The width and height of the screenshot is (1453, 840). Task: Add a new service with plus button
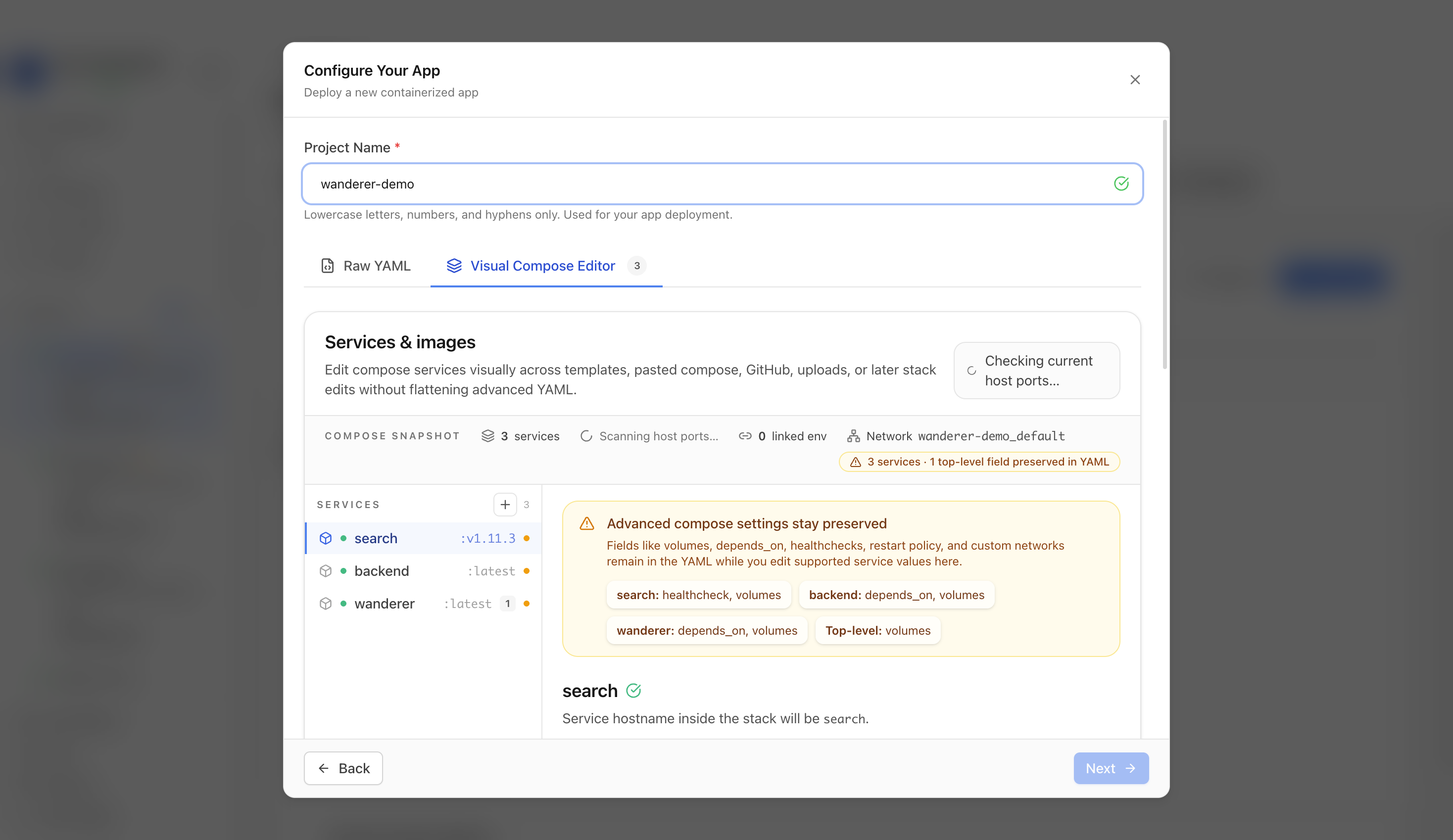(x=505, y=505)
